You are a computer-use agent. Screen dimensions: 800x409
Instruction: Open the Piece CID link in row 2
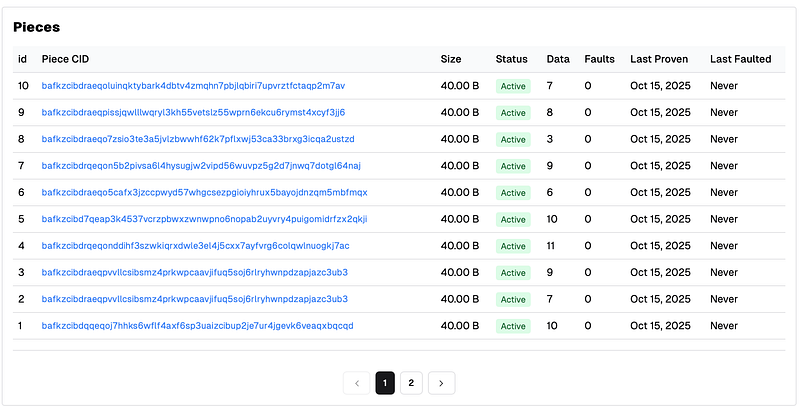[x=194, y=299]
